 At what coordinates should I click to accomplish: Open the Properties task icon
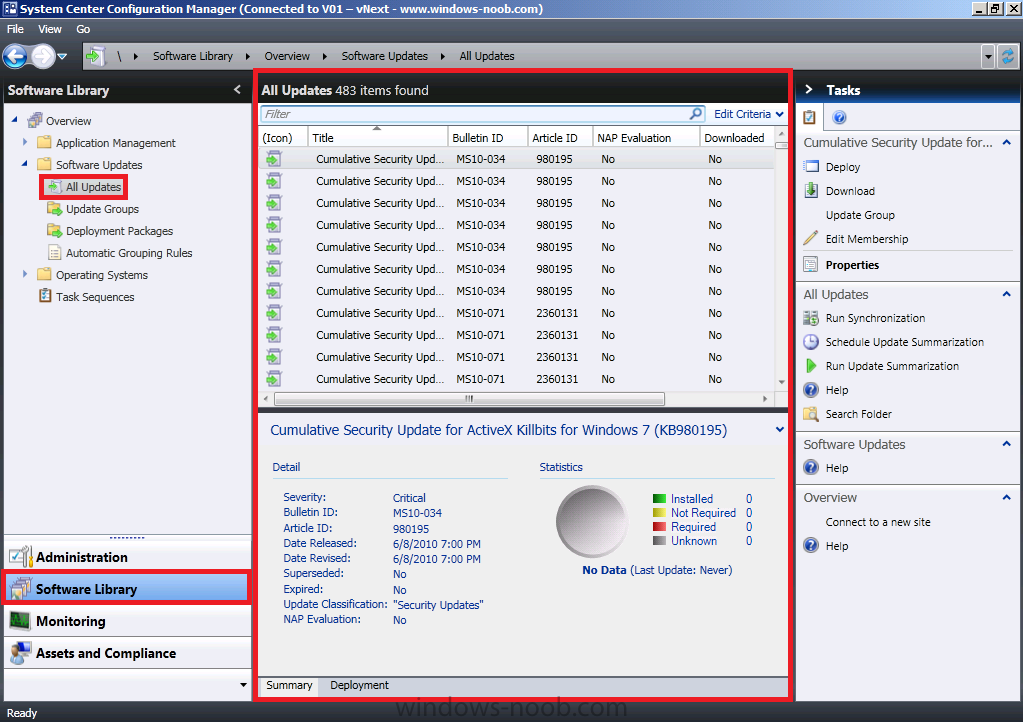(x=811, y=265)
